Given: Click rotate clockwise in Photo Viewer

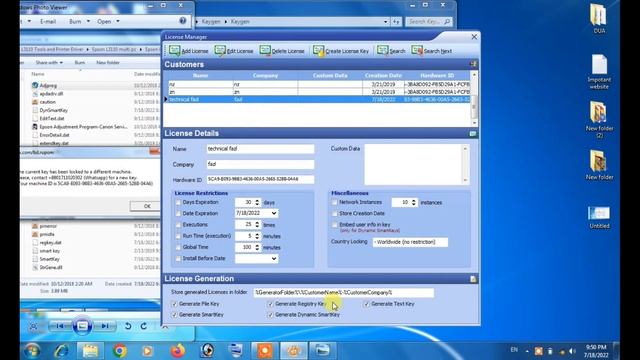Looking at the screenshot, I should [x=144, y=326].
